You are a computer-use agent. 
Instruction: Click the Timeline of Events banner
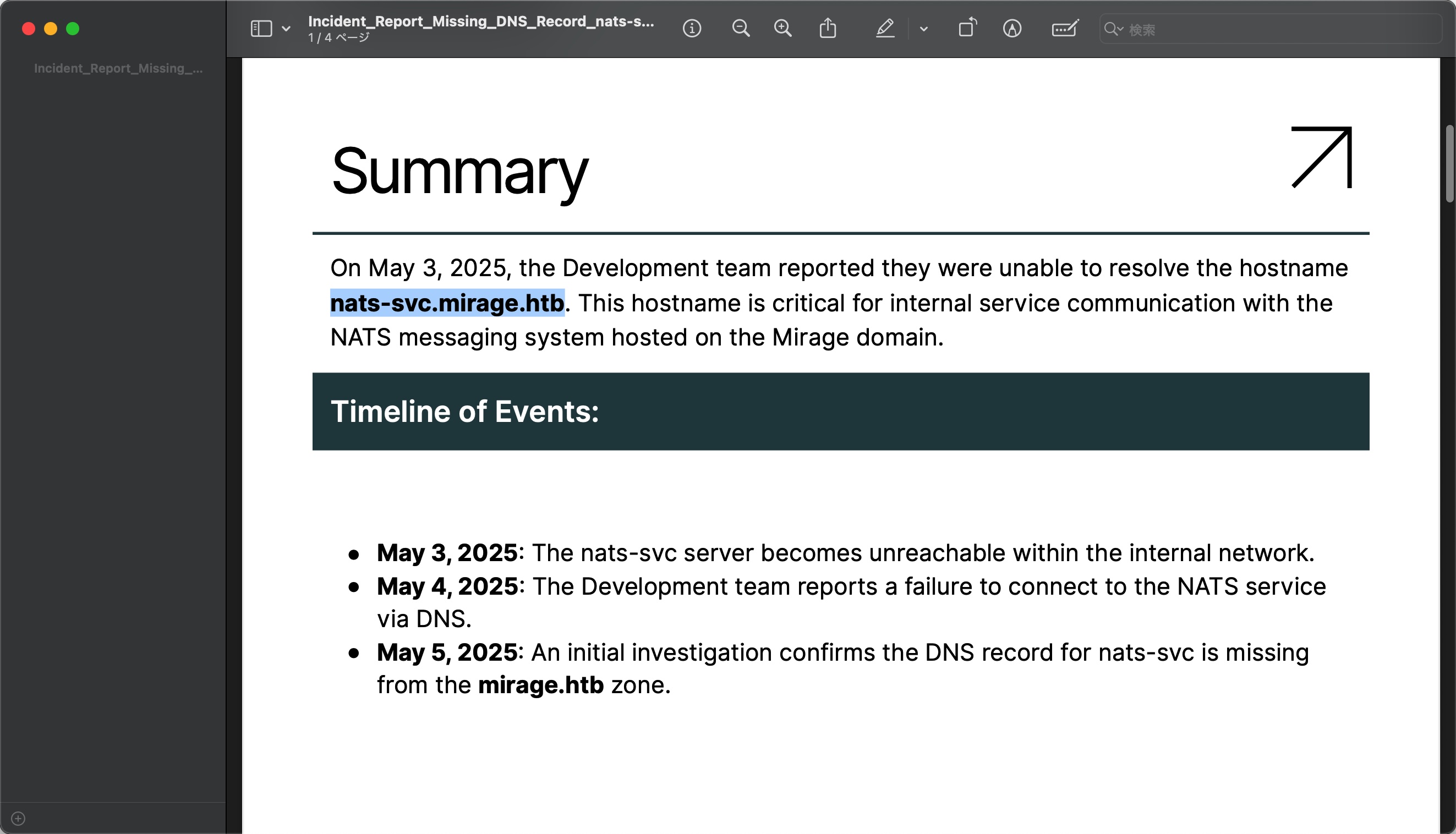840,411
